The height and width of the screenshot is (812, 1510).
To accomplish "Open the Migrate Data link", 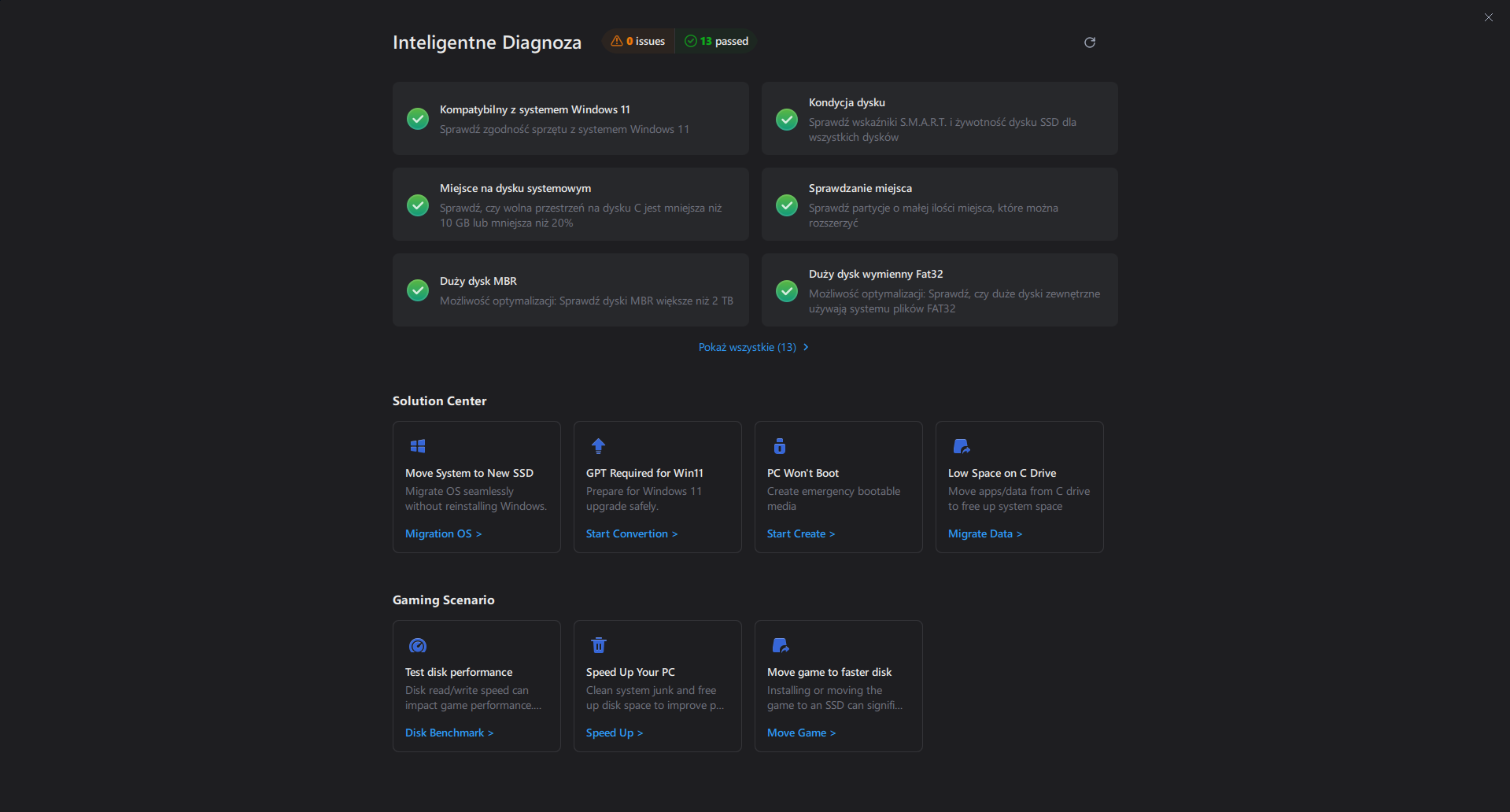I will coord(985,533).
